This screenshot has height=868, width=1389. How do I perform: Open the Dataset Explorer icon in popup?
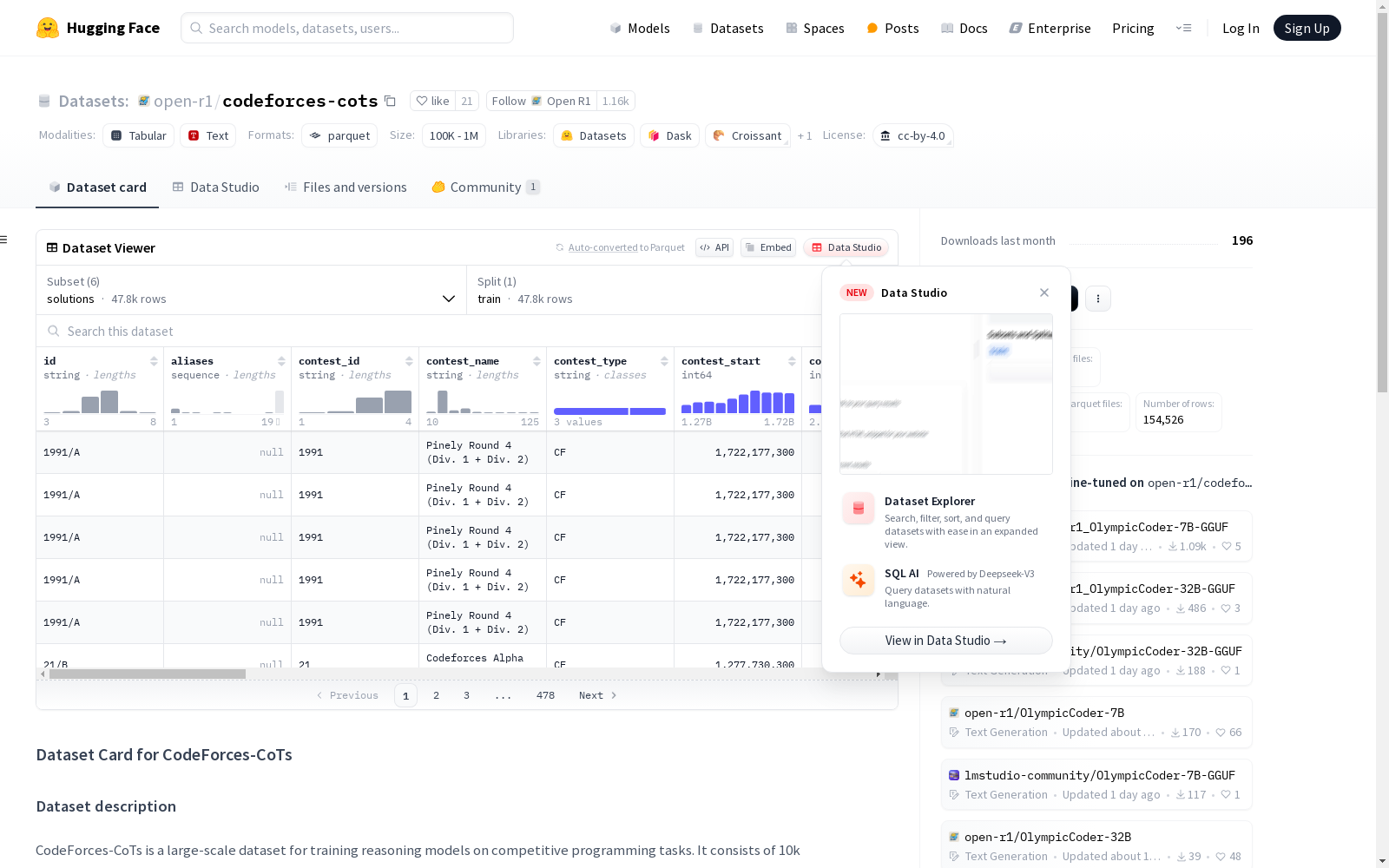tap(859, 509)
